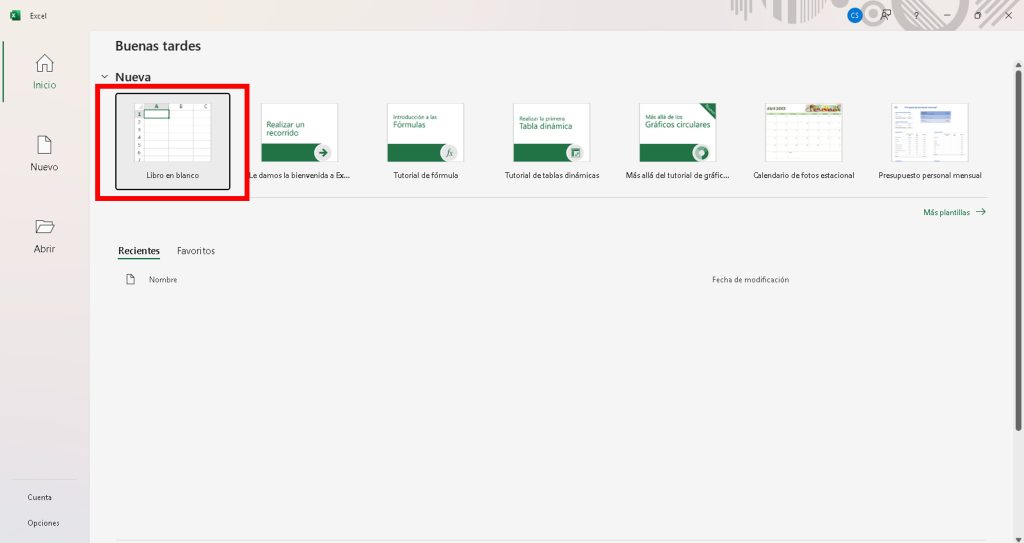Viewport: 1024px width, 543px height.
Task: Open Opciones in the sidebar
Action: [x=43, y=523]
